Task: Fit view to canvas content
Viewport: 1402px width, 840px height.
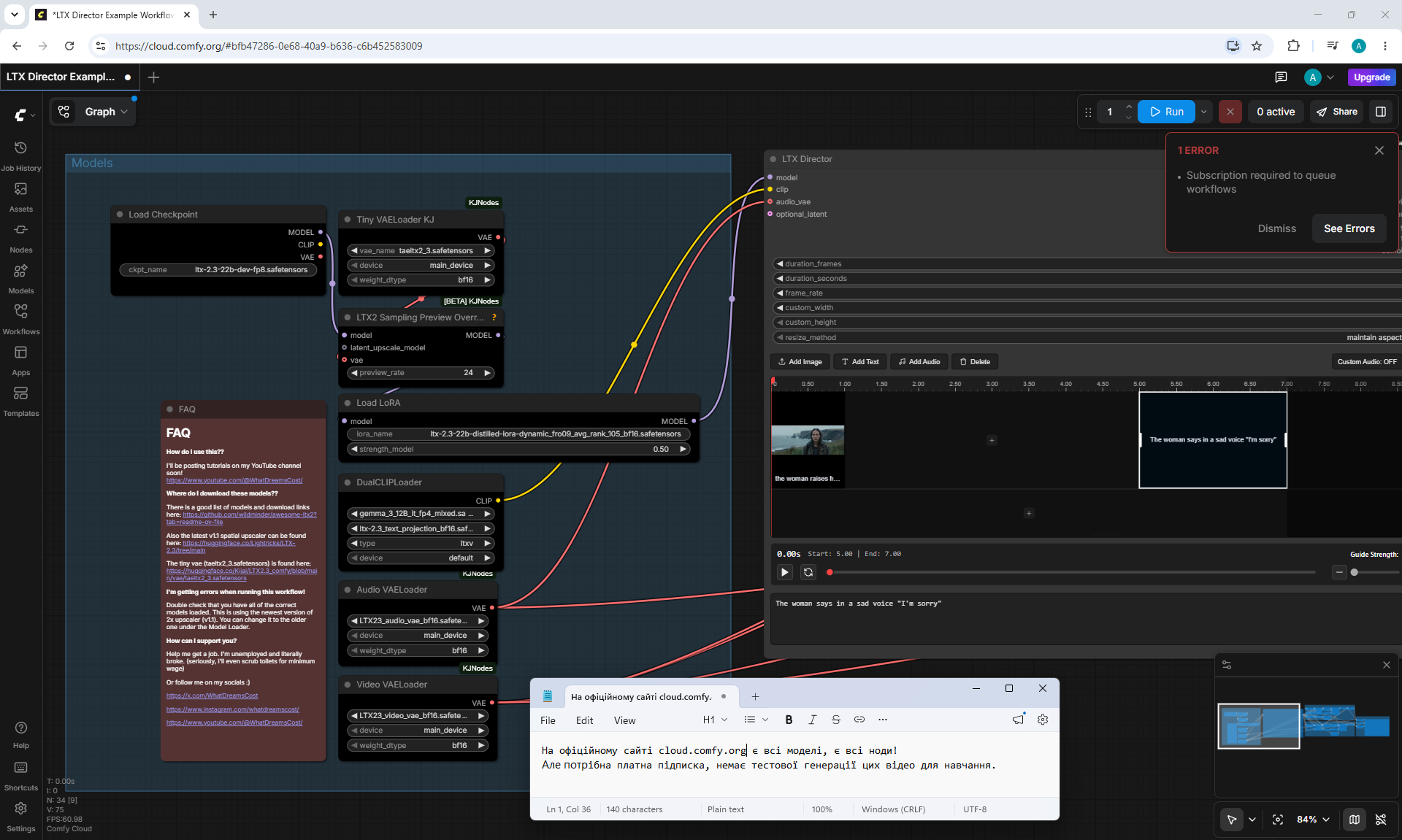Action: coord(1278,820)
